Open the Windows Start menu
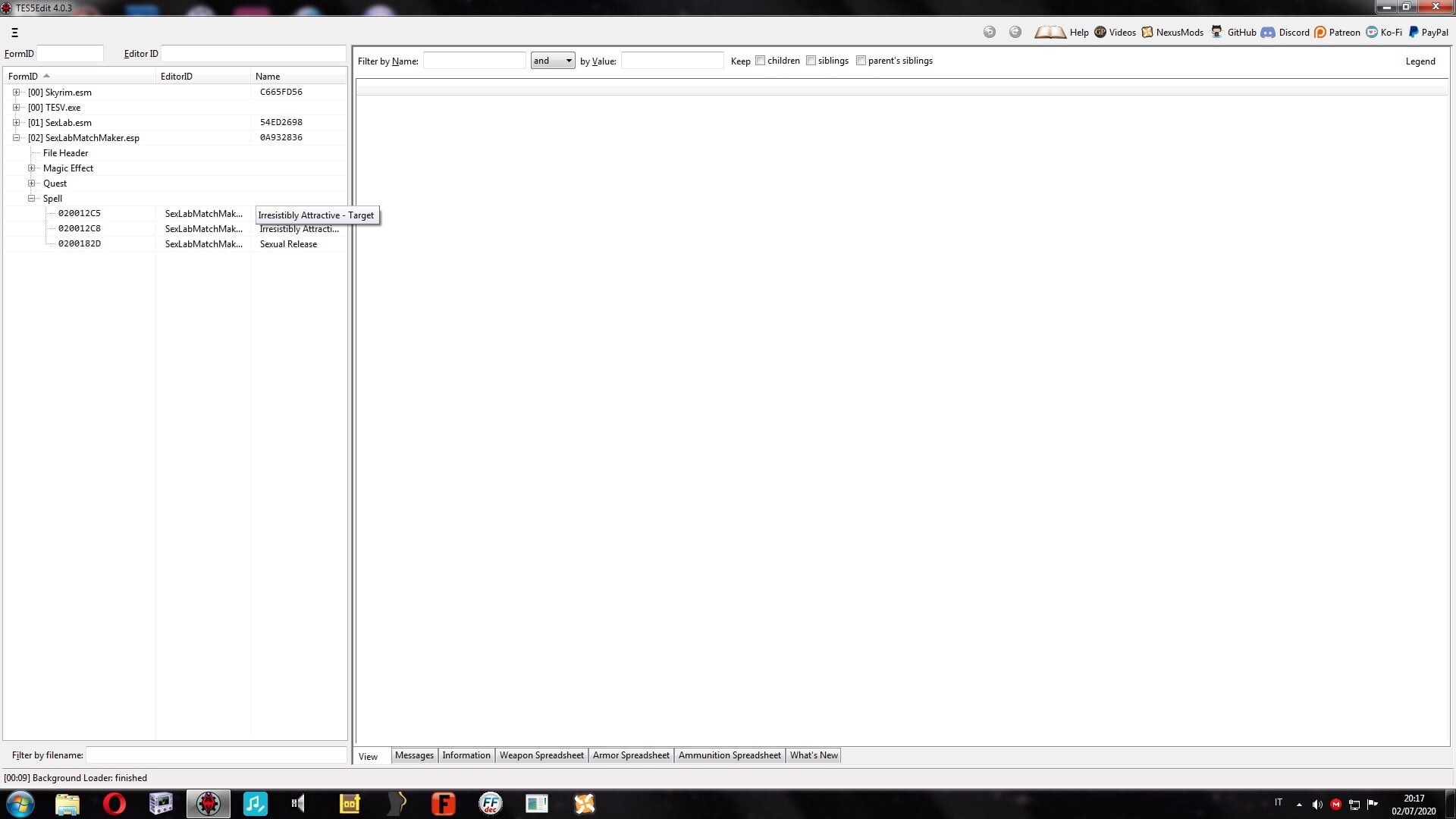 [x=20, y=804]
